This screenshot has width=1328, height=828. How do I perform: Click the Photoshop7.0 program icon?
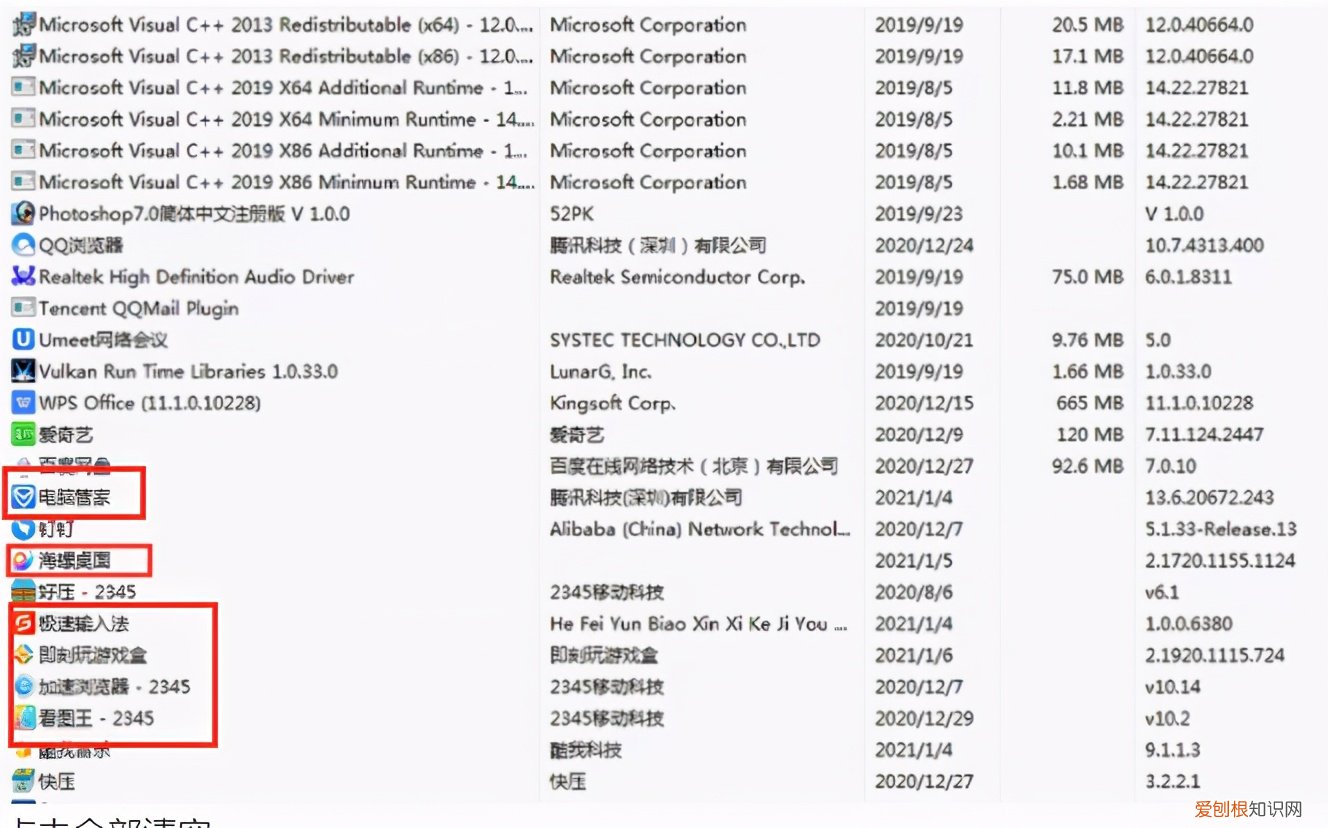point(22,214)
